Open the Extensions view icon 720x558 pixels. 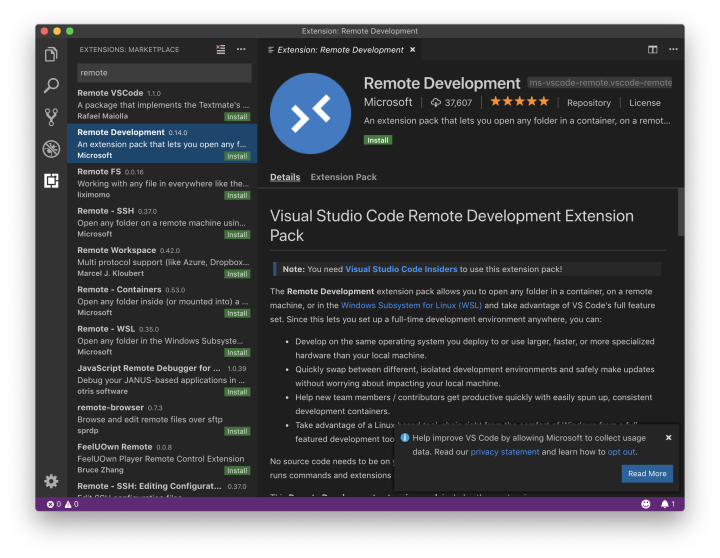(x=51, y=180)
